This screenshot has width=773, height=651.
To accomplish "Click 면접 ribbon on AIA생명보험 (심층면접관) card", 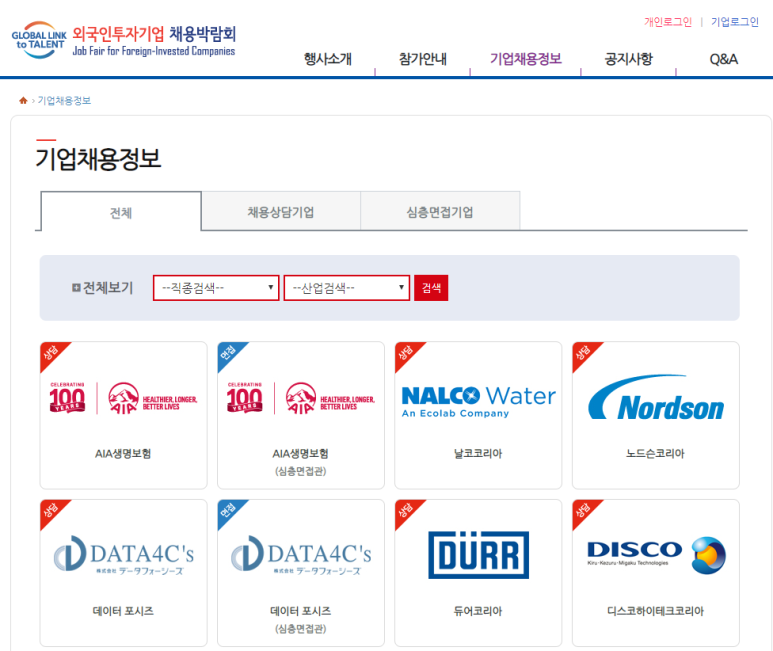I will click(229, 353).
